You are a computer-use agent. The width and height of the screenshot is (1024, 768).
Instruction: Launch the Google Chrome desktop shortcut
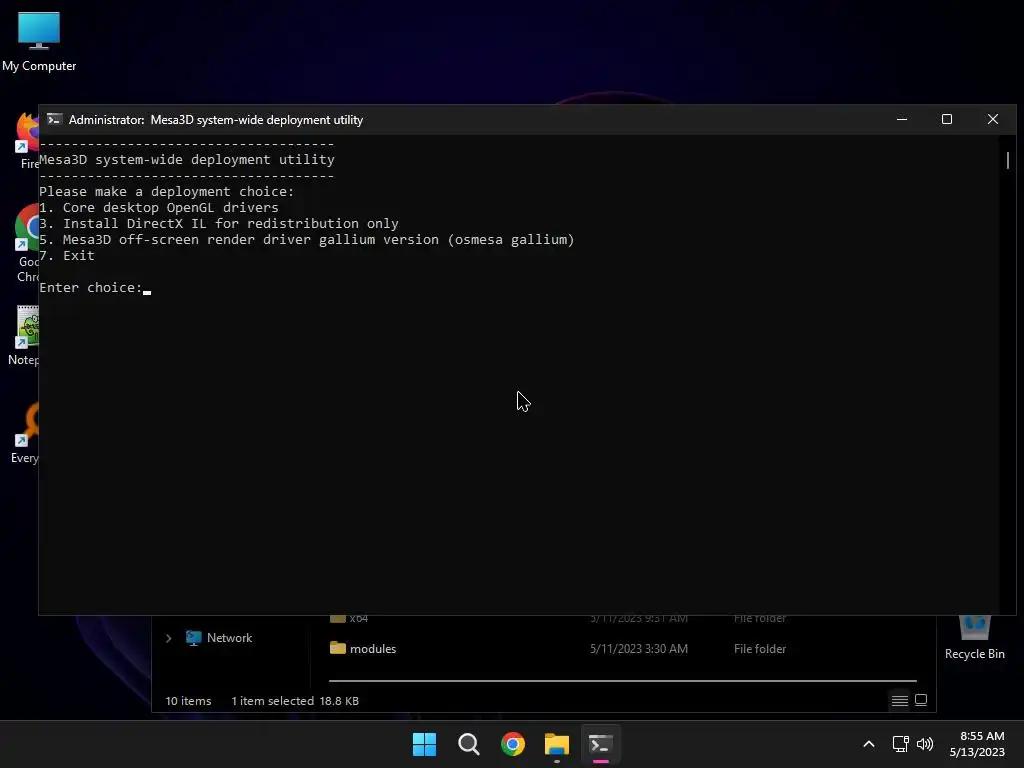click(x=27, y=243)
